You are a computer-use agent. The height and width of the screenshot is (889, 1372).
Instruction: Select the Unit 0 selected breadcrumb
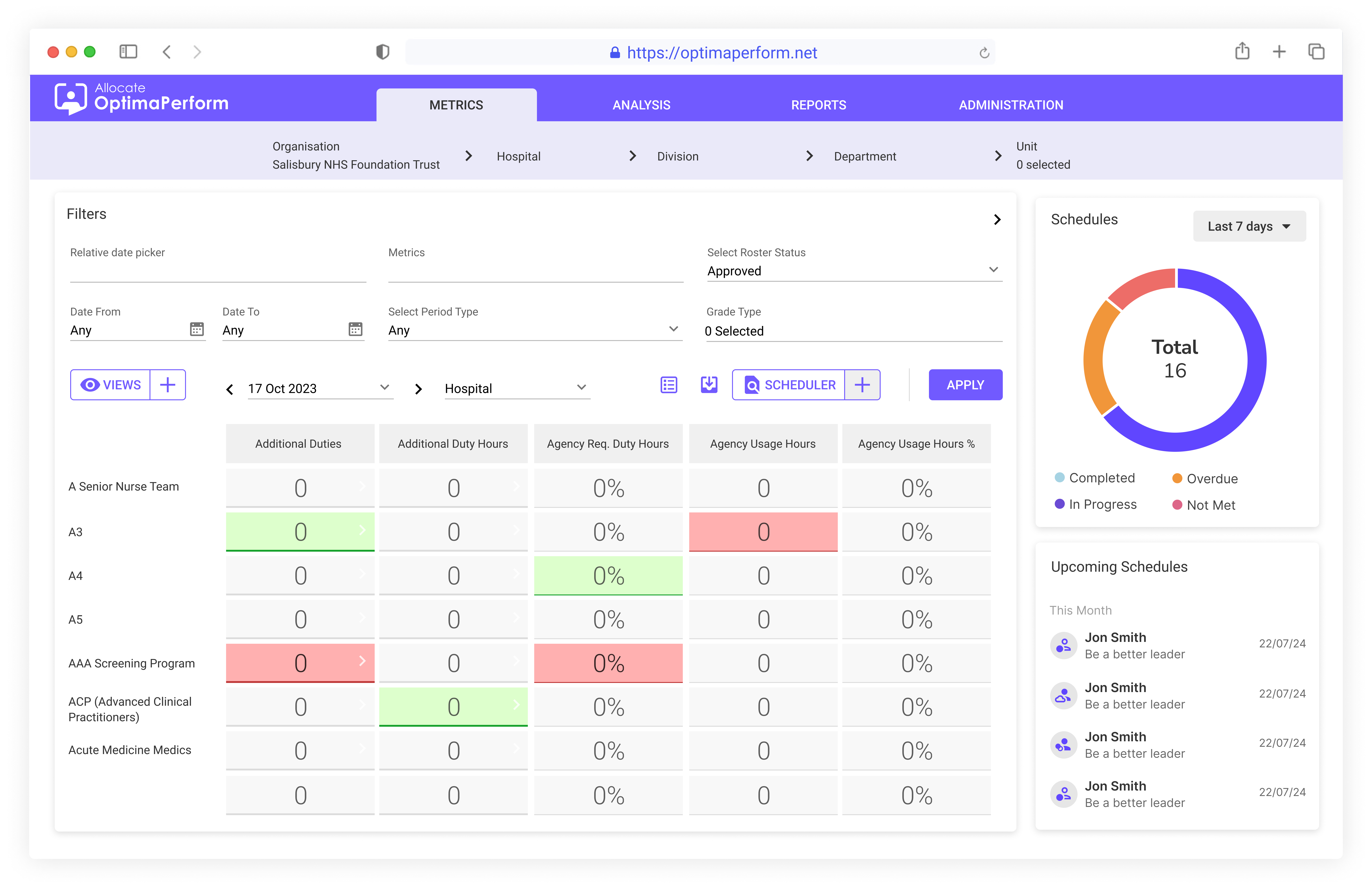pos(1043,156)
